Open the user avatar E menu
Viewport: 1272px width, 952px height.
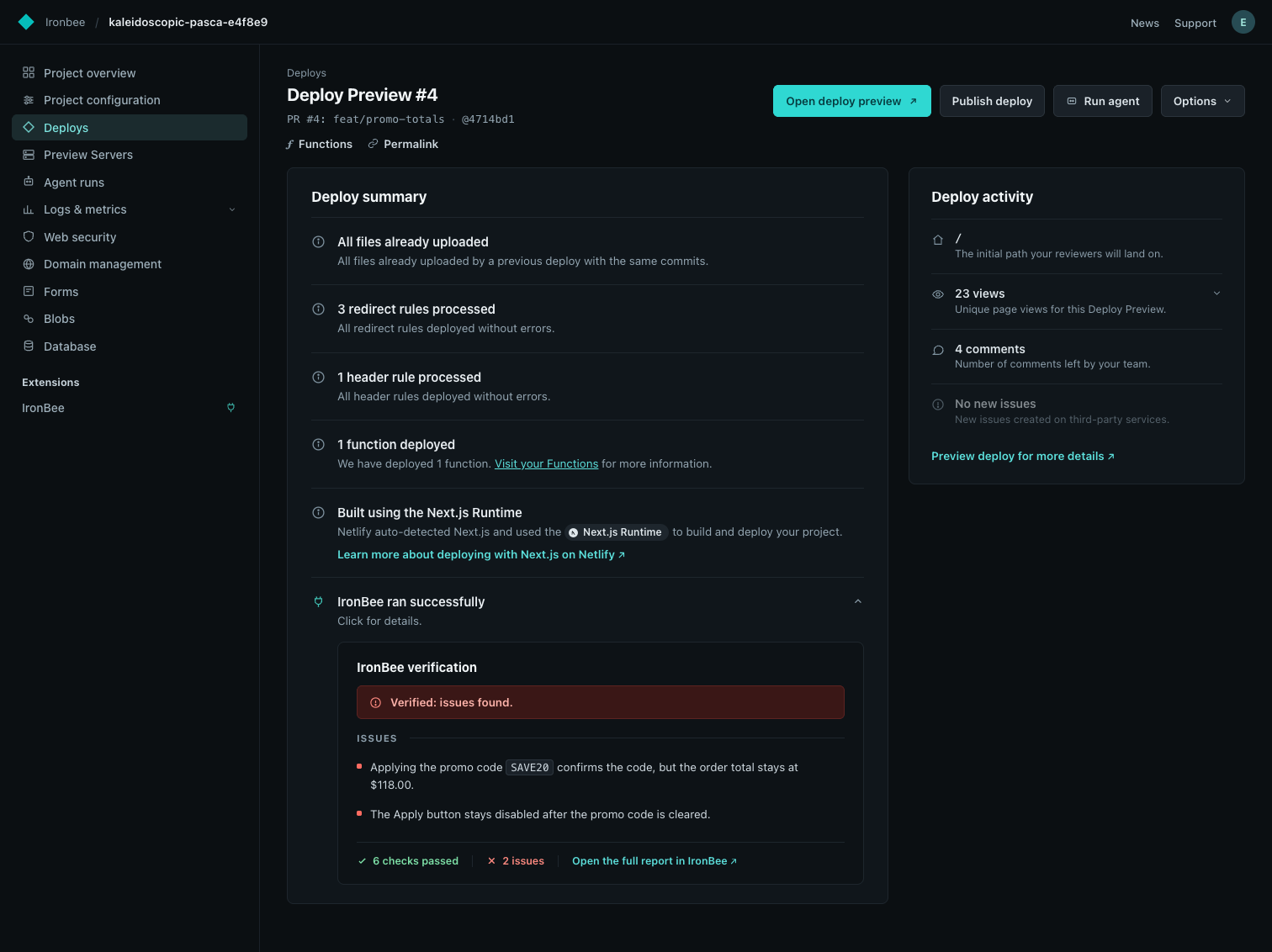[x=1243, y=22]
